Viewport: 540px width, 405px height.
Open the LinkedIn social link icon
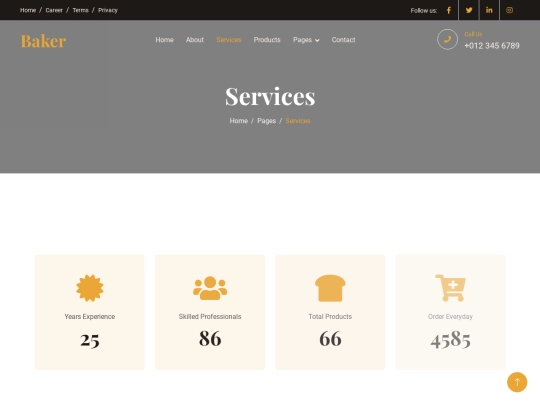[x=489, y=10]
